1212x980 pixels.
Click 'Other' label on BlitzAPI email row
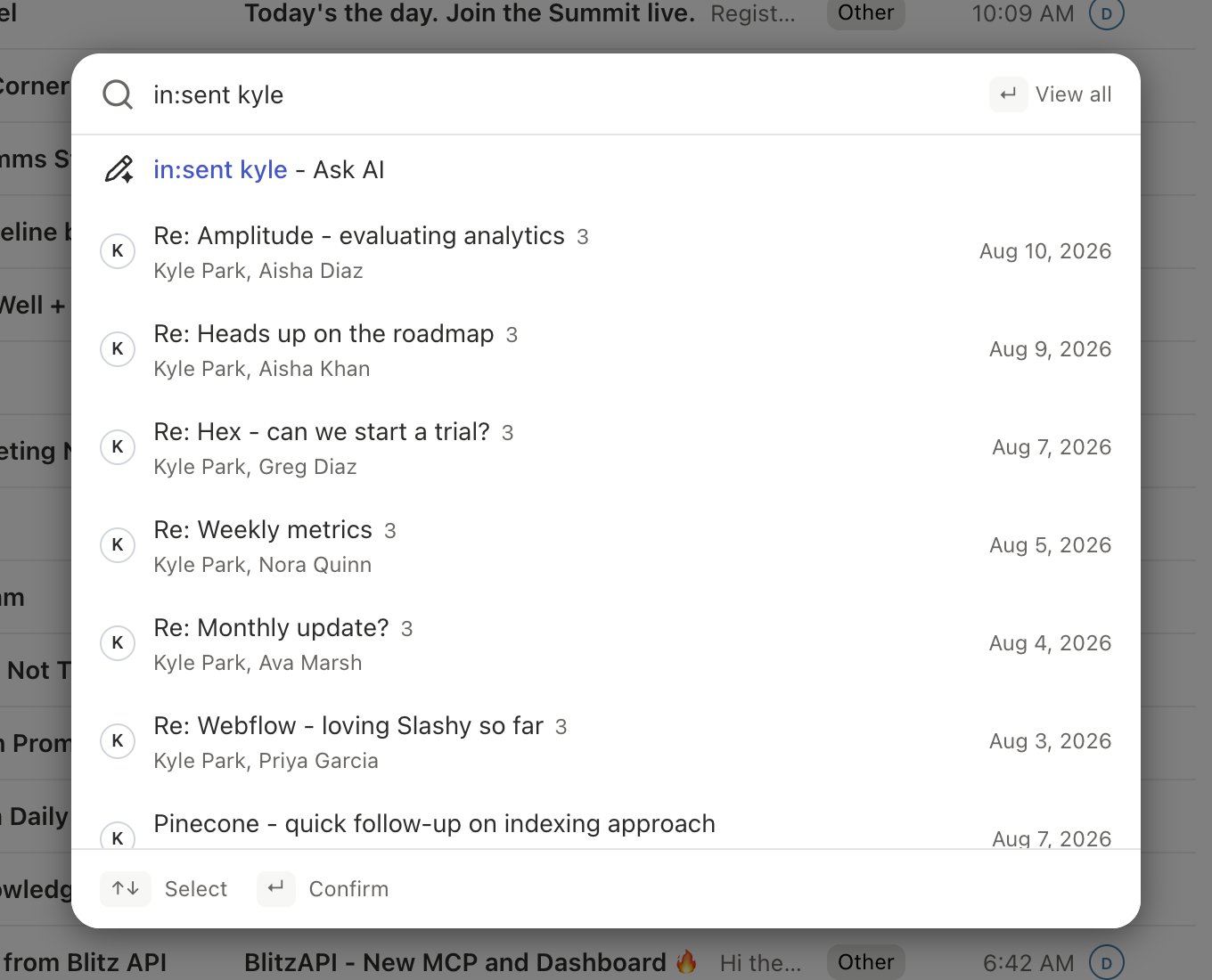pos(866,962)
